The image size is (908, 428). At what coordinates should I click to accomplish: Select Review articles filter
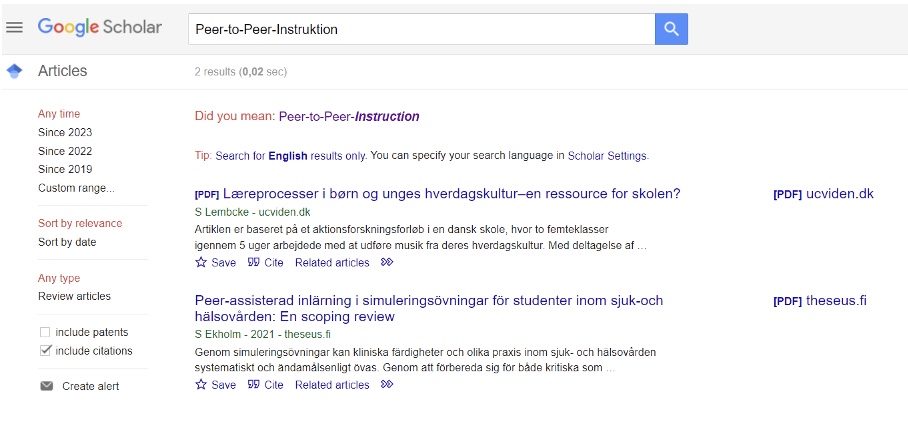74,296
